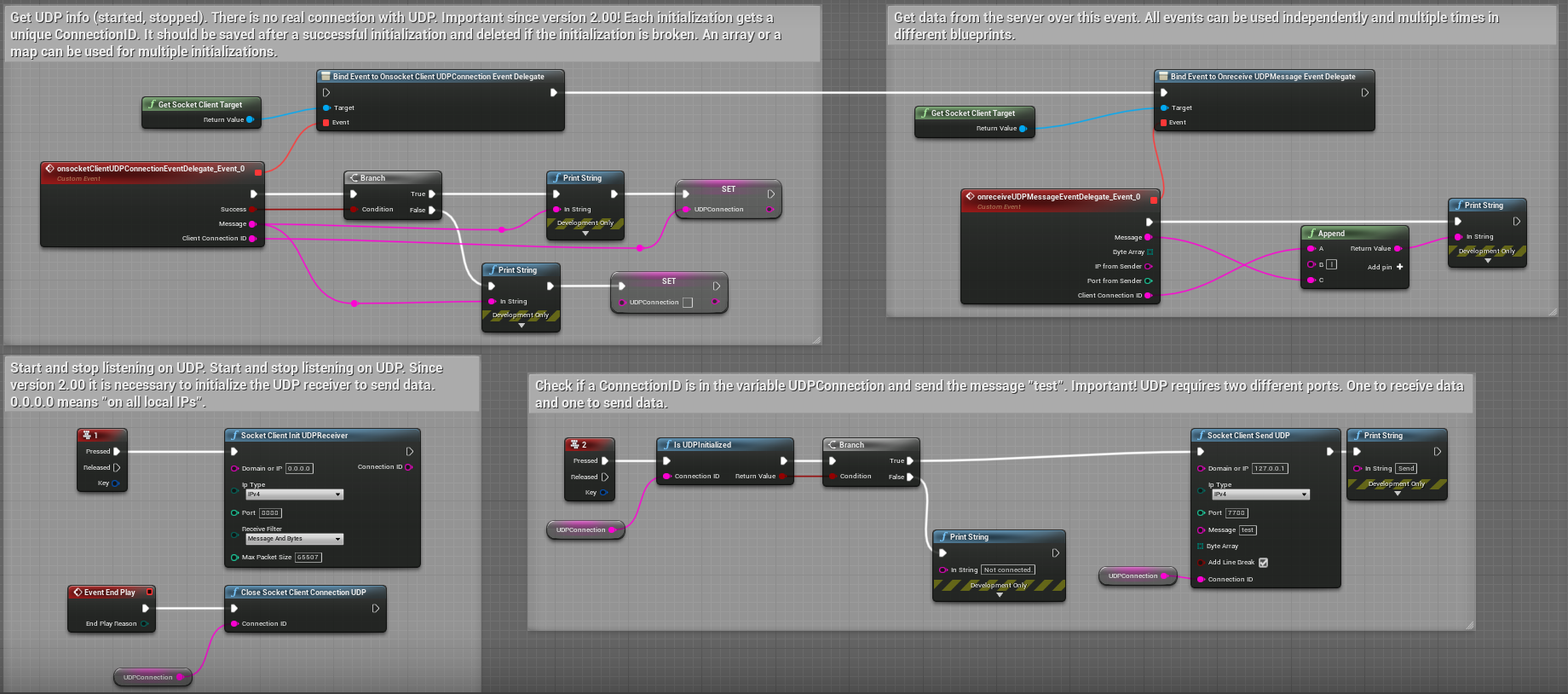Click the Add pin plus icon on Append

(x=1399, y=267)
